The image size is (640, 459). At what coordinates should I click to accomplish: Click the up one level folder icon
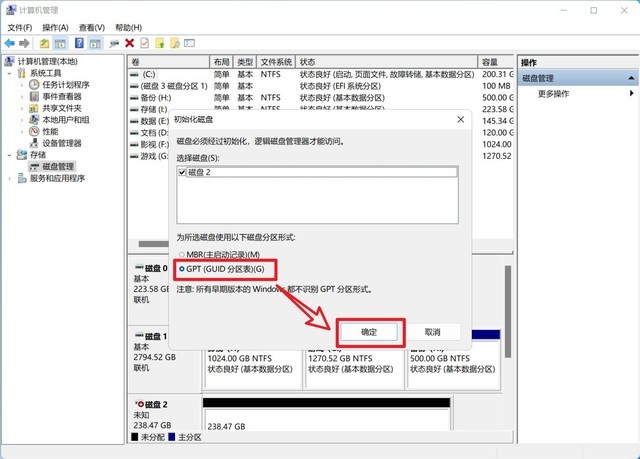point(45,43)
